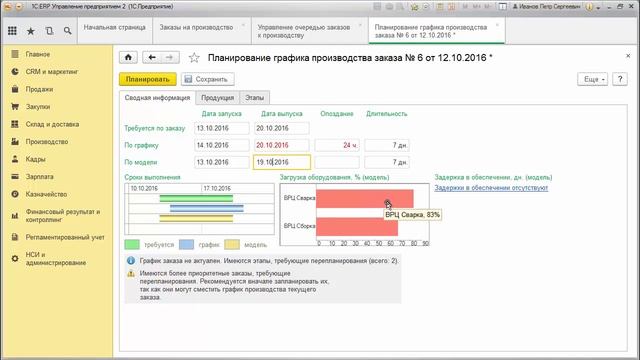
Task: Click the Сохранить button
Action: (208, 79)
